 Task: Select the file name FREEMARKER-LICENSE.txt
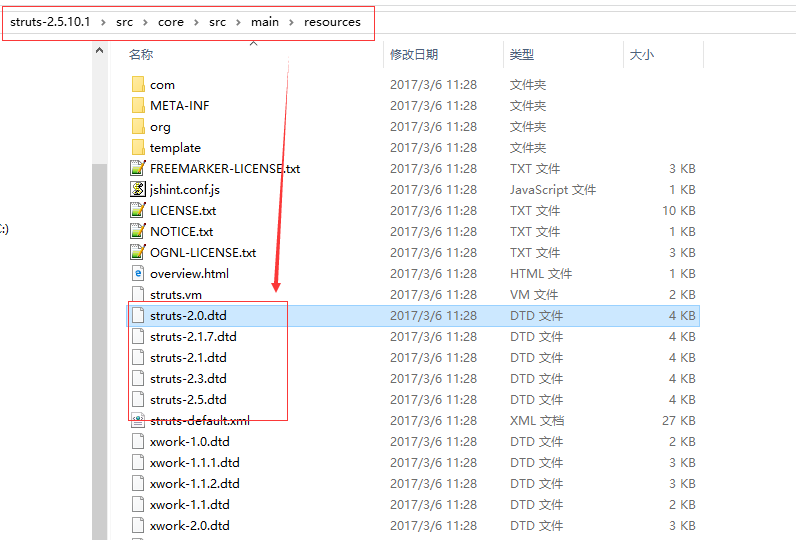click(225, 168)
